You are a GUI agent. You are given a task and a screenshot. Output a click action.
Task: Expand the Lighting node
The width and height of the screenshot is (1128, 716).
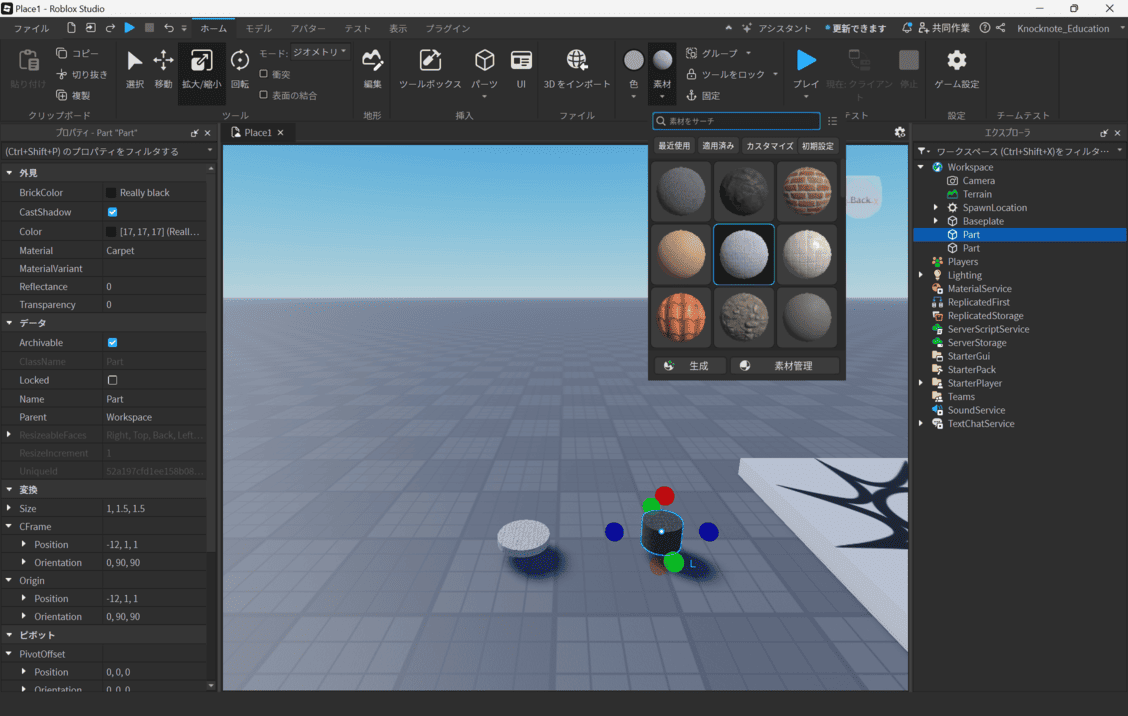(921, 275)
